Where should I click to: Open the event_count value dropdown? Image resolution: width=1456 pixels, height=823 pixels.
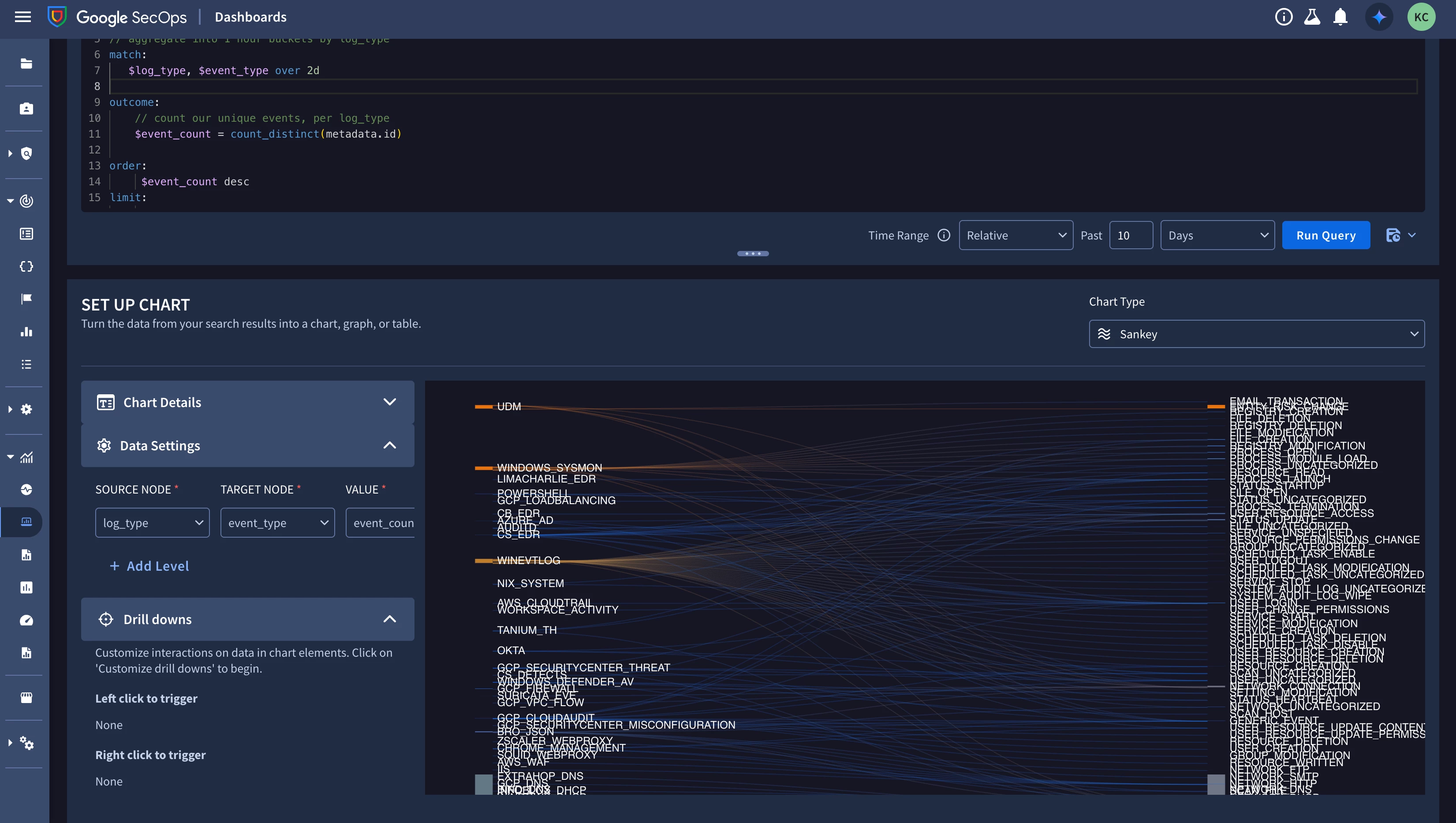[381, 523]
